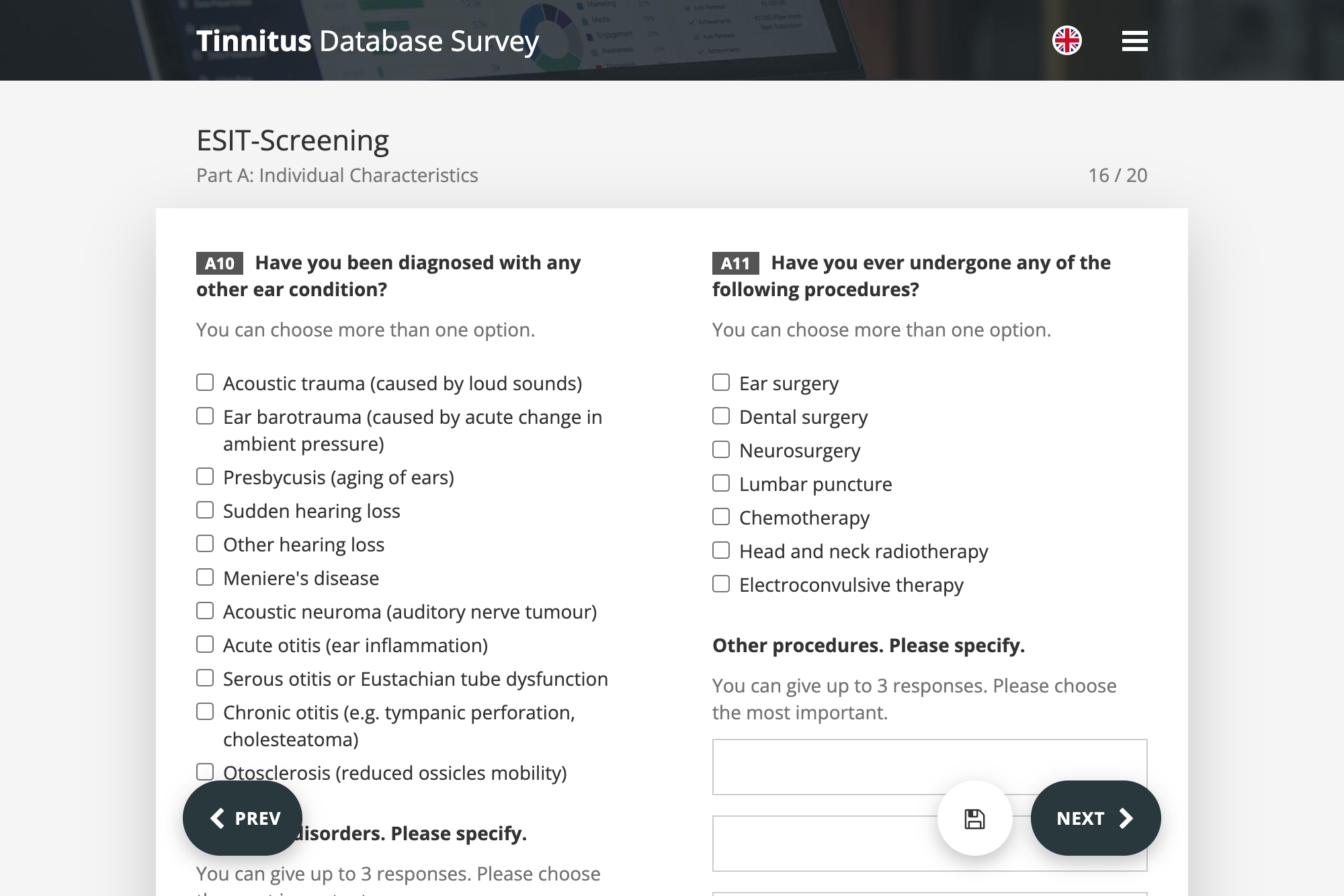Go back with the PREV button
Viewport: 1344px width, 896px height.
coord(243,818)
